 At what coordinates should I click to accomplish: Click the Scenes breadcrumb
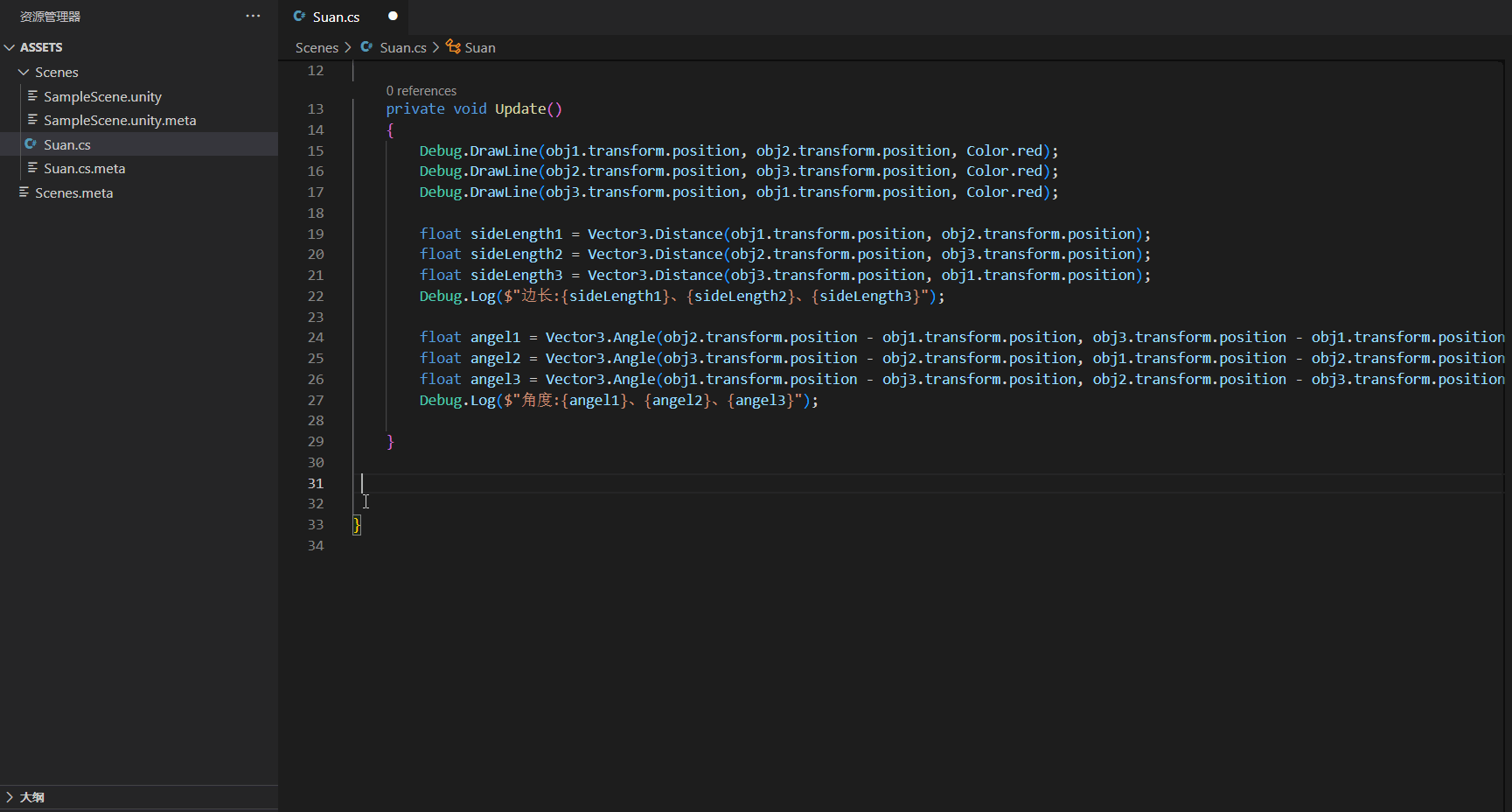pos(317,47)
